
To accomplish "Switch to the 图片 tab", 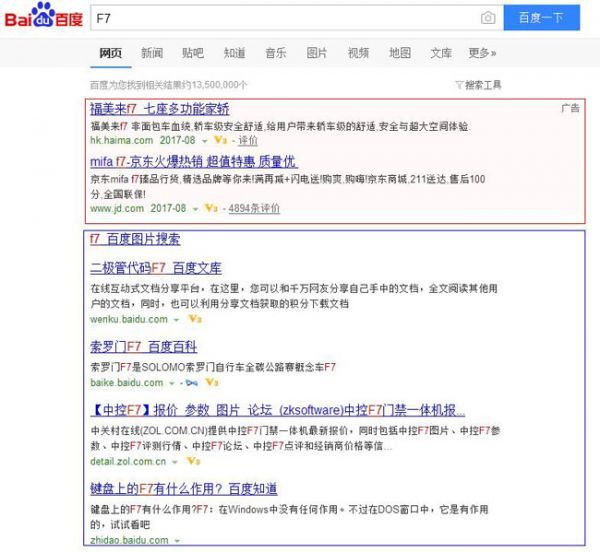I will pyautogui.click(x=317, y=53).
